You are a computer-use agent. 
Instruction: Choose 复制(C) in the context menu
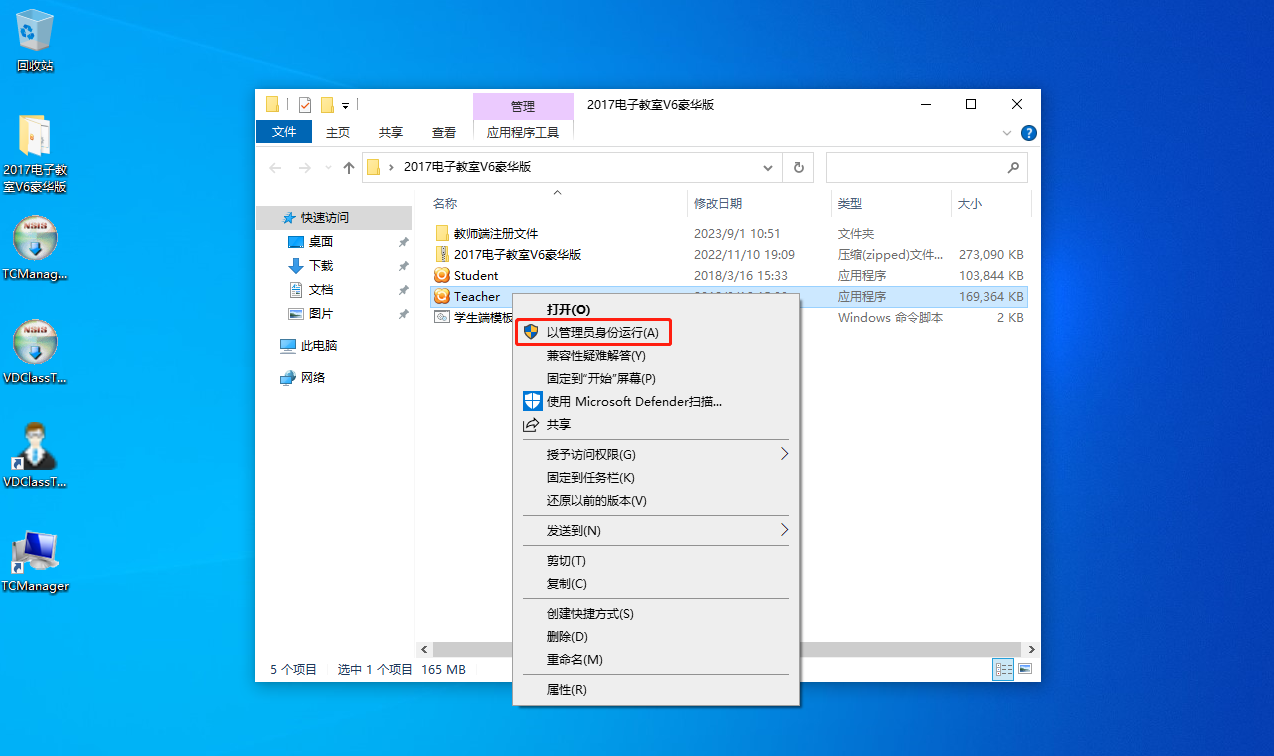655,583
